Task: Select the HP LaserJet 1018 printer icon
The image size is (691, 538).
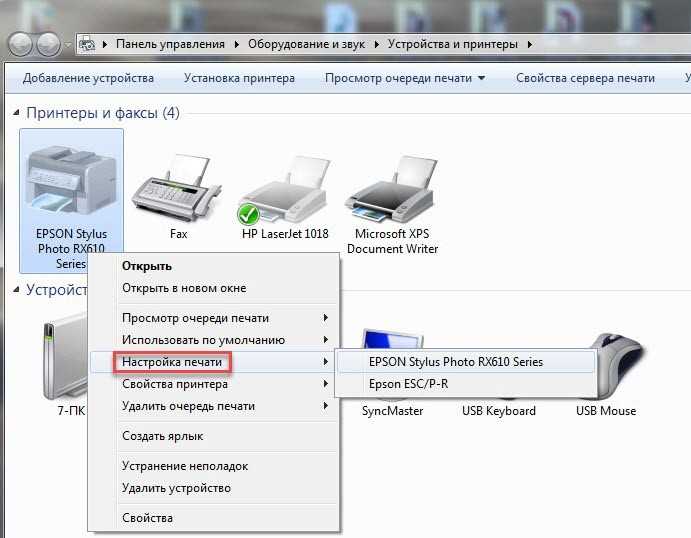Action: (285, 190)
